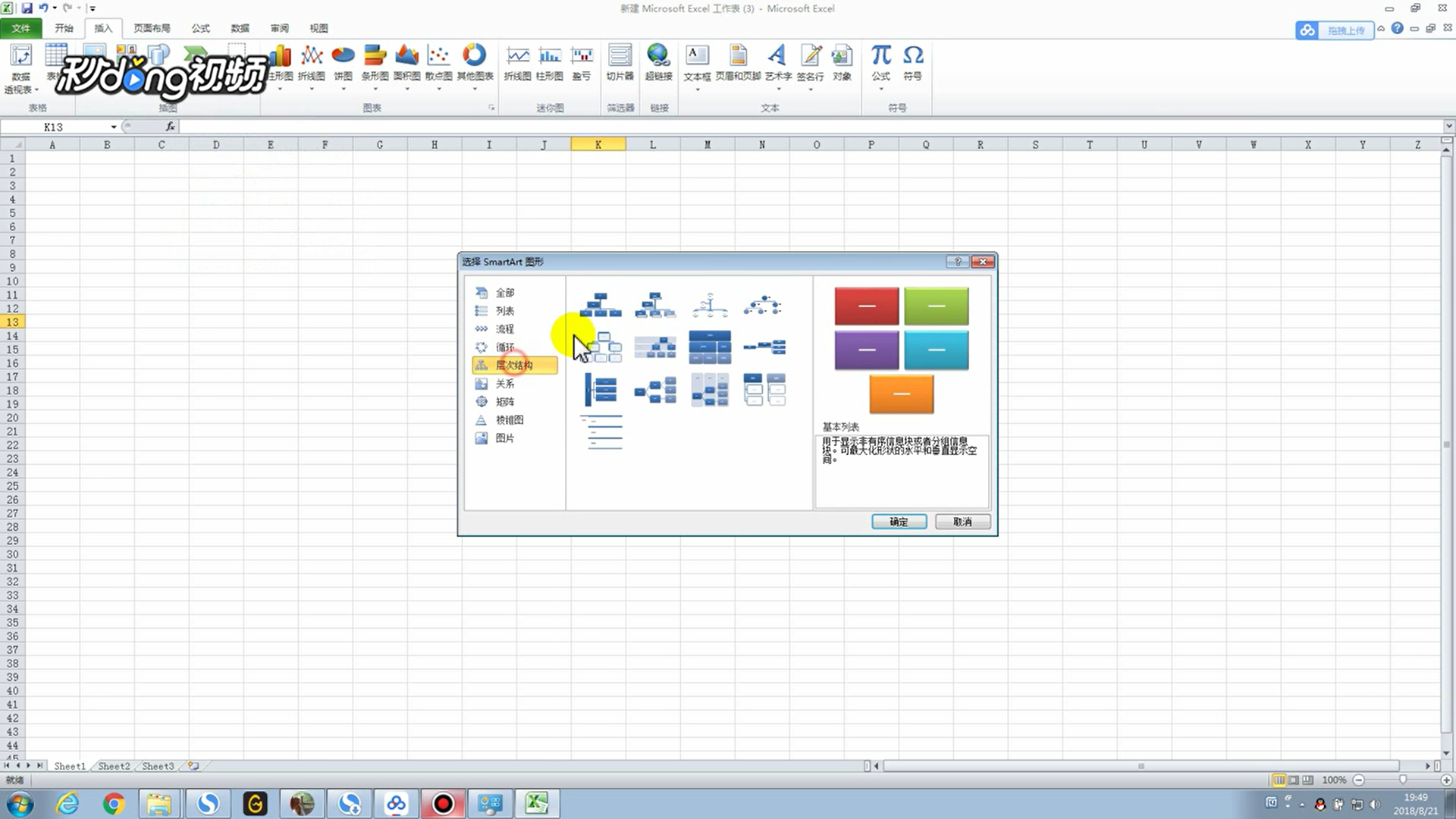Viewport: 1456px width, 819px height.
Task: Enable Page Break Preview view
Action: click(1308, 780)
